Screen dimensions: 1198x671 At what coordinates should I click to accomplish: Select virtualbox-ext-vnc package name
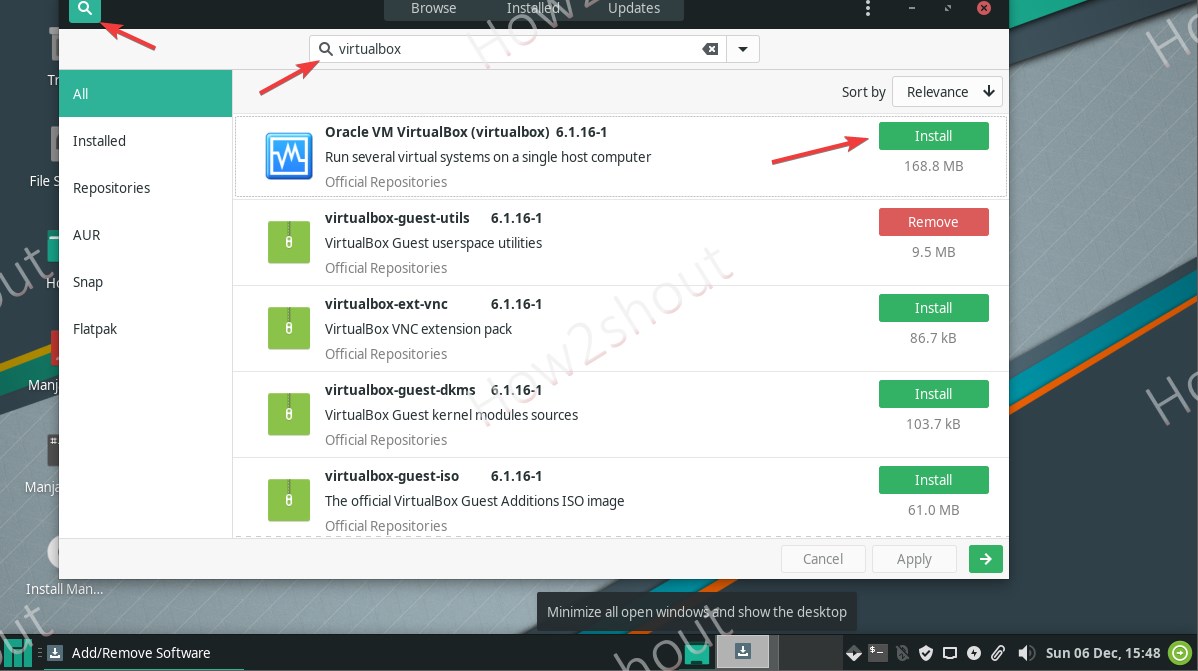pyautogui.click(x=387, y=303)
